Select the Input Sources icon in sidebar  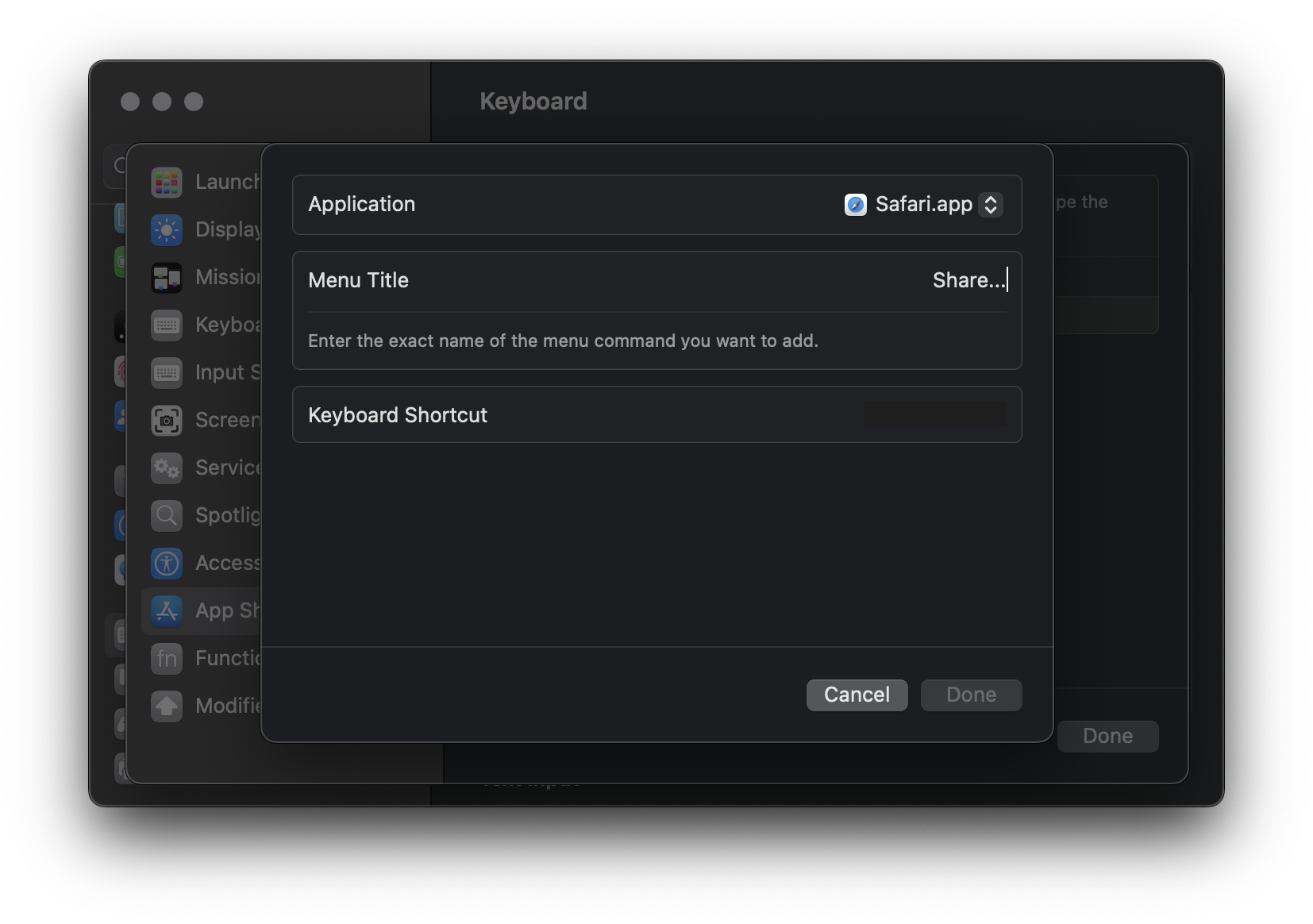click(x=167, y=373)
